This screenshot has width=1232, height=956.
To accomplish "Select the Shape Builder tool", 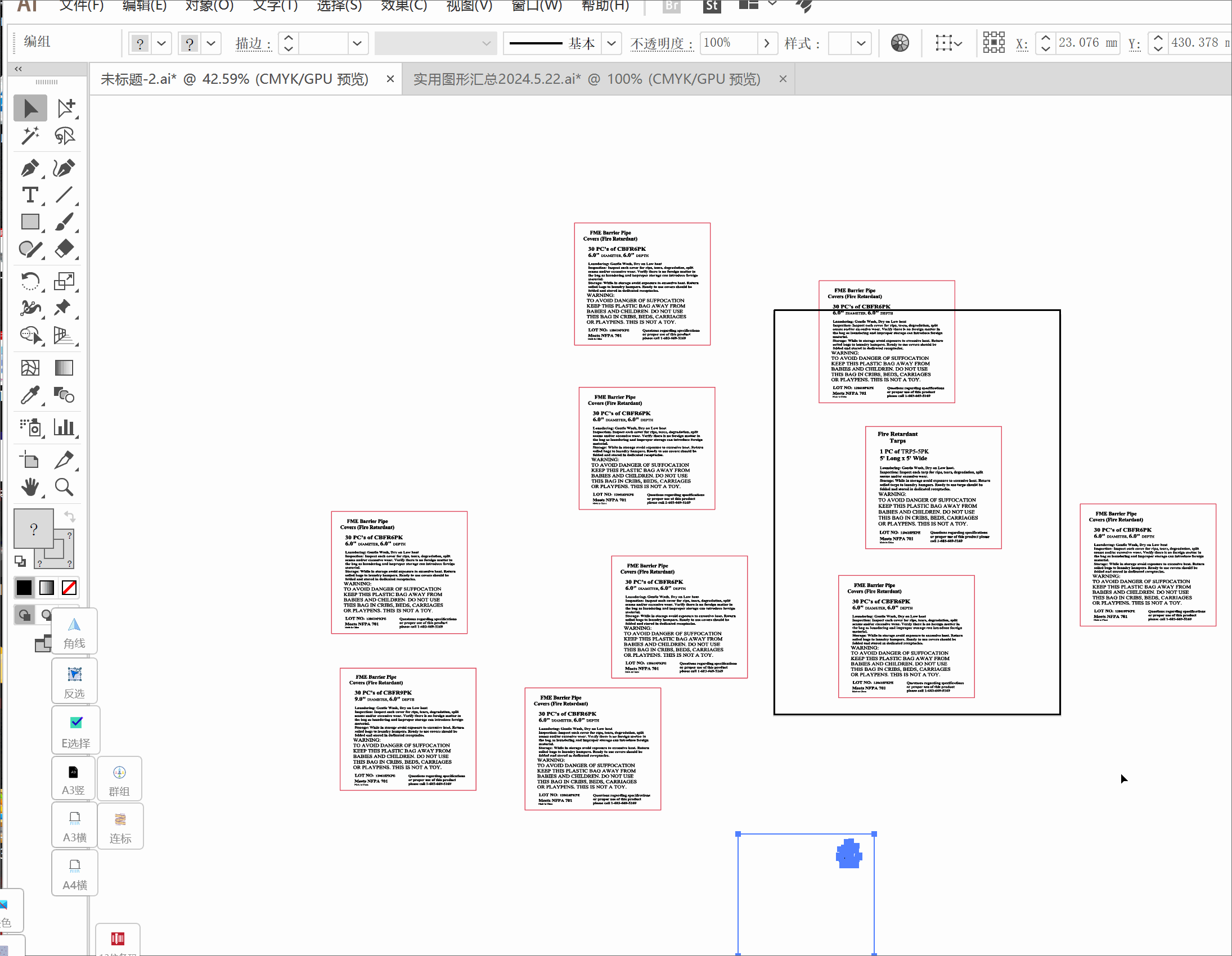I will click(x=30, y=335).
